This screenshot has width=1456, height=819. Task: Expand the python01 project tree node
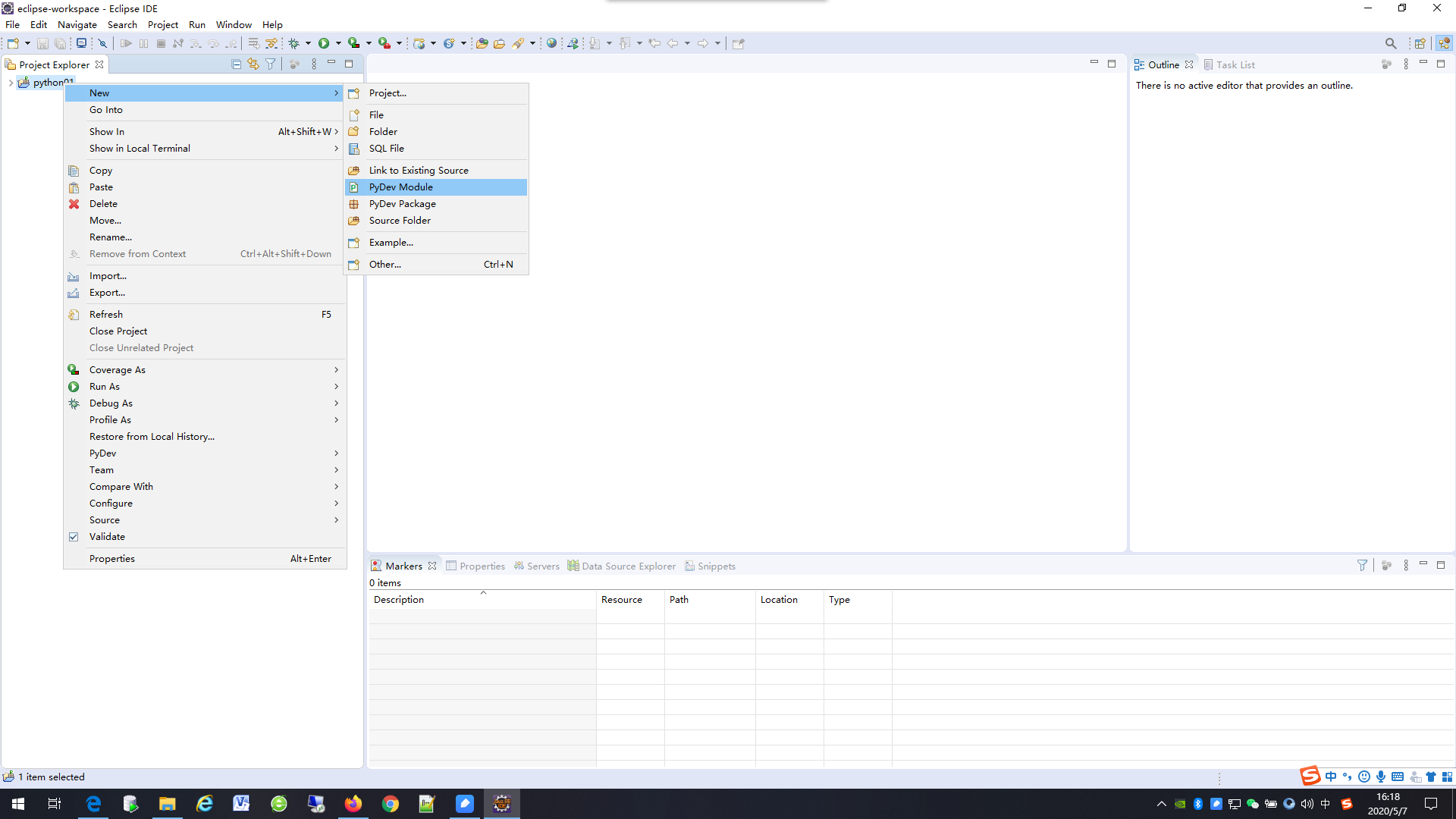tap(11, 83)
